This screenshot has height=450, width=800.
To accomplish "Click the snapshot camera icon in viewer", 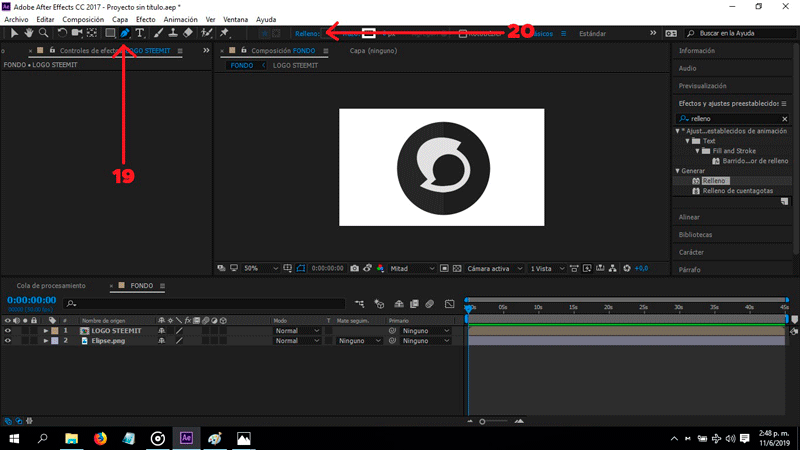I will [355, 268].
